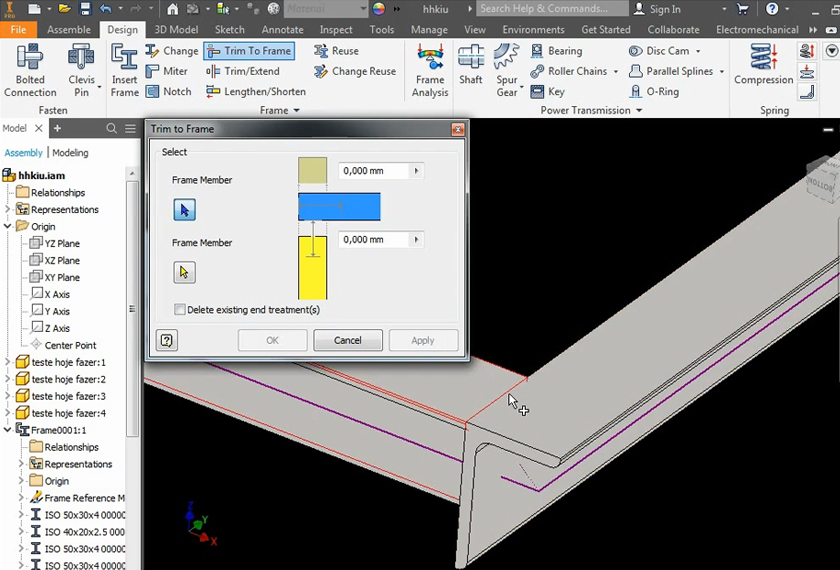Viewport: 840px width, 570px height.
Task: Toggle the second Frame Member selection arrow
Action: tap(184, 272)
